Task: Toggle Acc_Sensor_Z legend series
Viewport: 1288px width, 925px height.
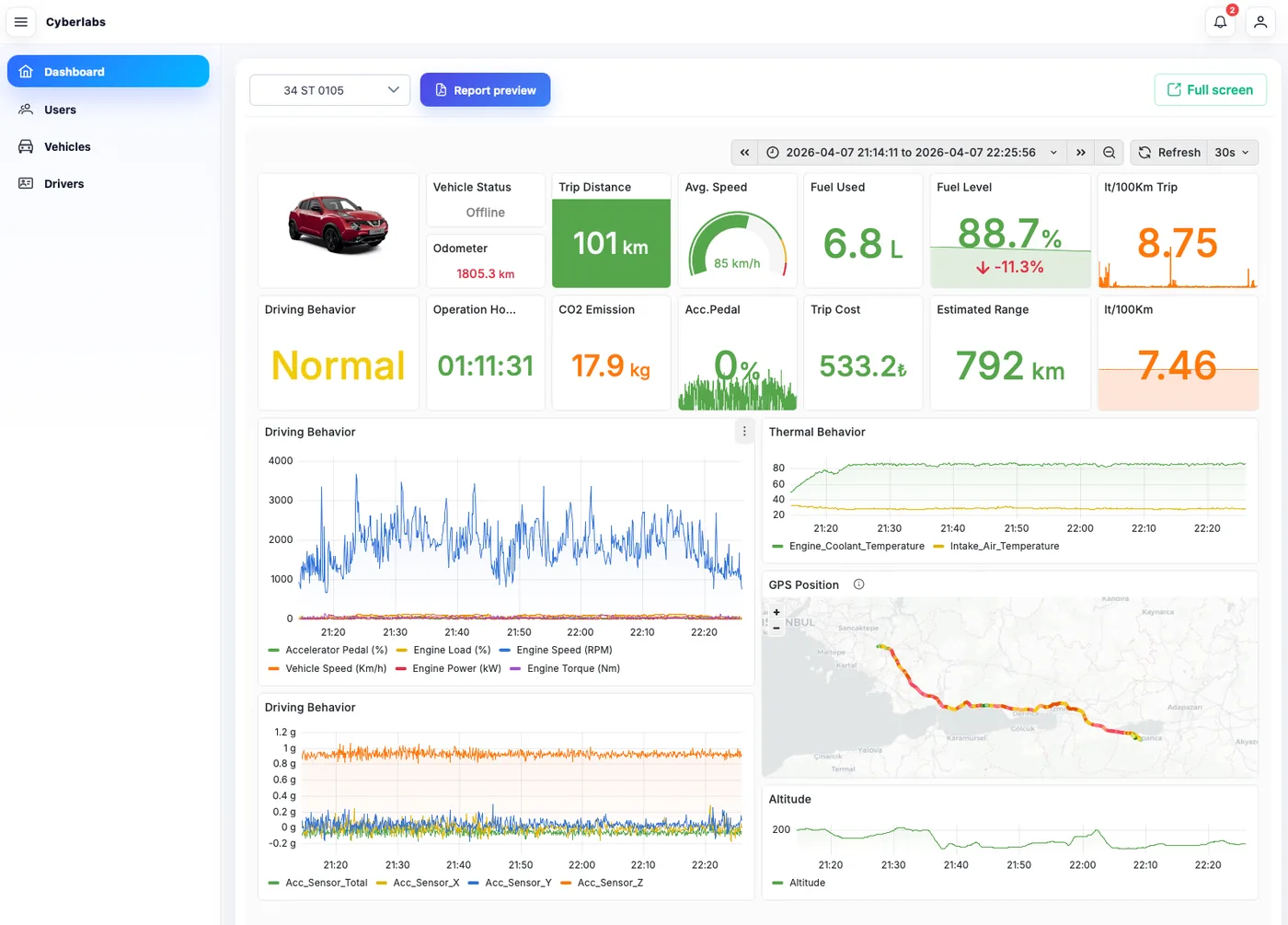Action: (602, 883)
